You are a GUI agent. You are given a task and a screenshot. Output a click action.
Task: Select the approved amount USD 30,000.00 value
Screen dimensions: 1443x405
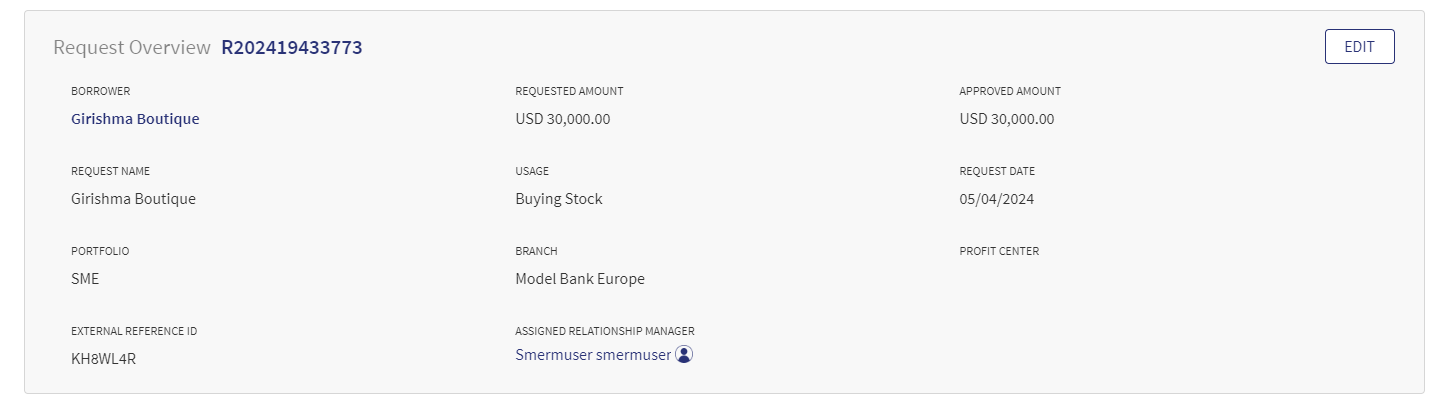pyautogui.click(x=1006, y=119)
